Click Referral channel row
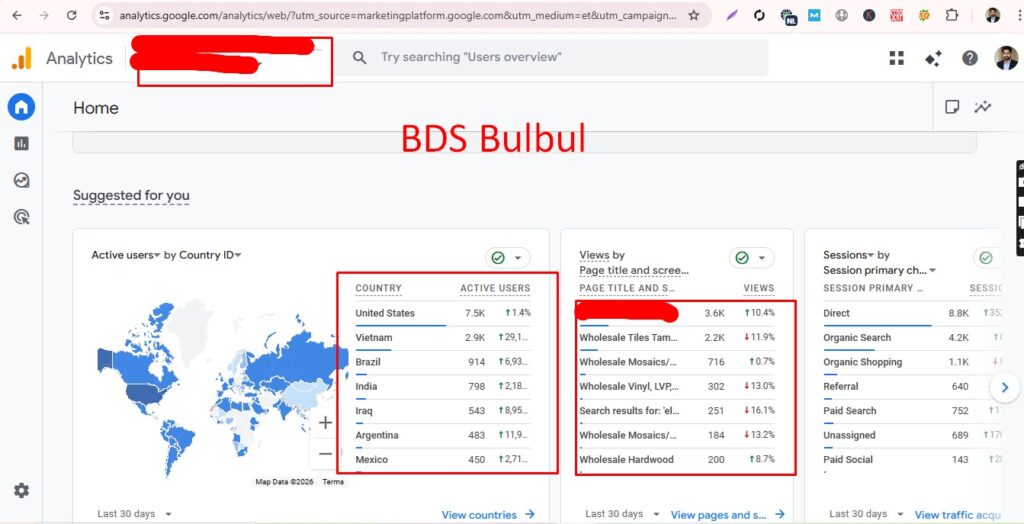 coord(912,387)
